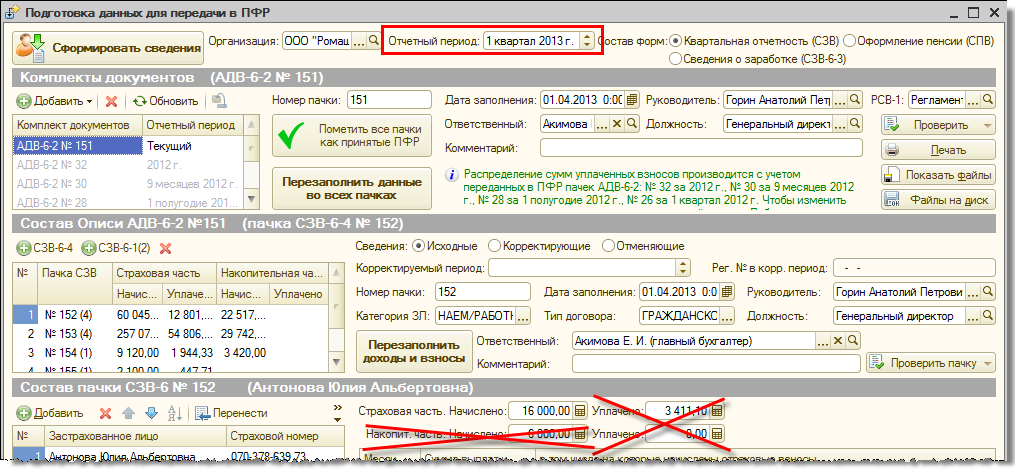Clear the upper Ответственный Акимова field
This screenshot has width=1015, height=470.
617,124
